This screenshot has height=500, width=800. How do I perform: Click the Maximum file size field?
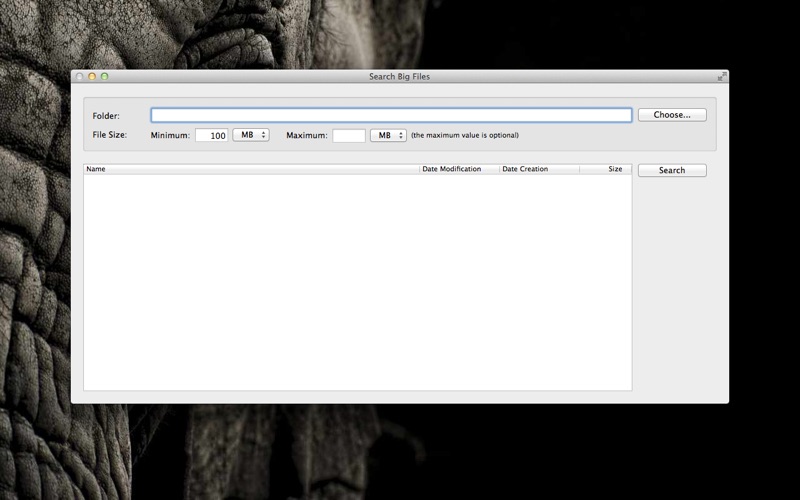click(x=349, y=135)
